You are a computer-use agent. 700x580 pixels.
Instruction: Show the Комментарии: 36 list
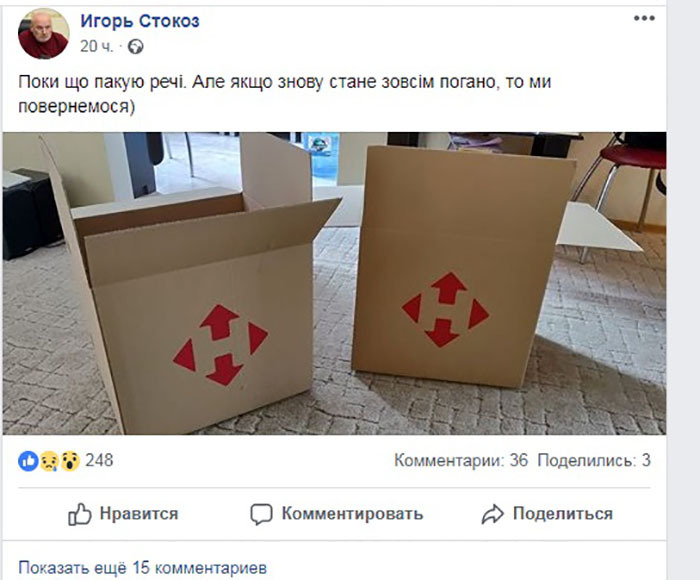461,460
